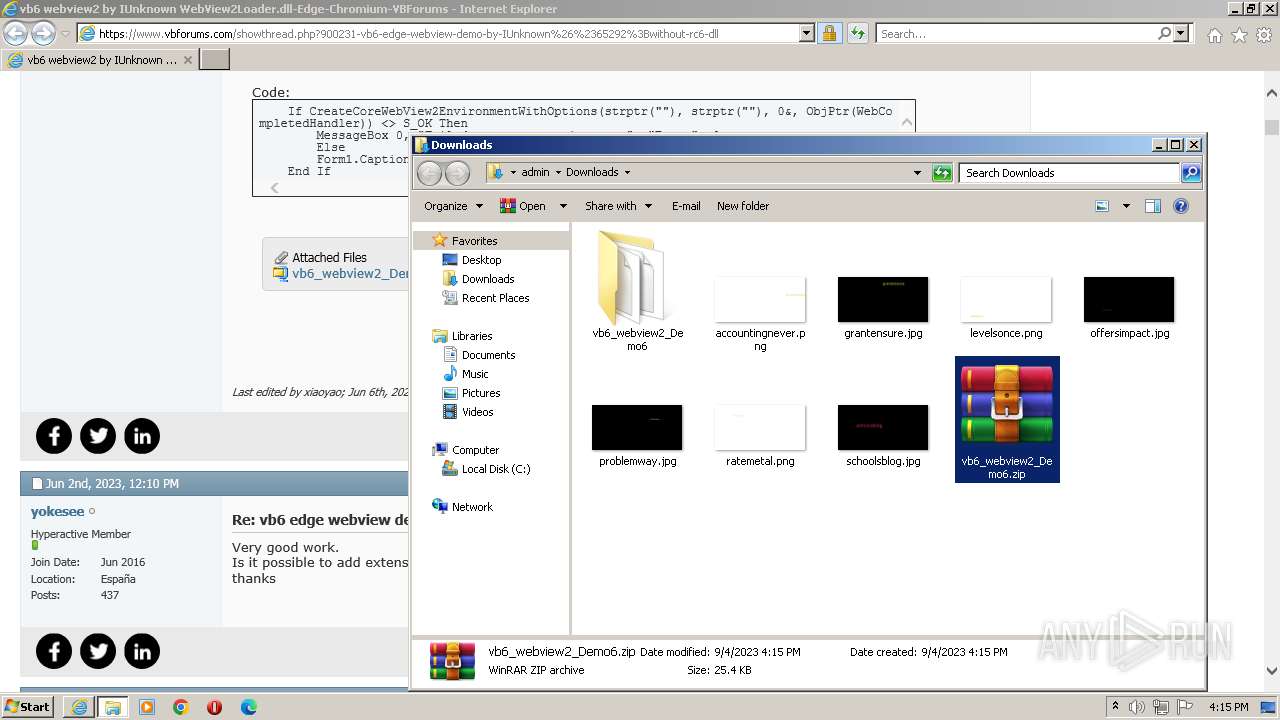
Task: Expand the Open button dropdown arrow
Action: click(563, 206)
